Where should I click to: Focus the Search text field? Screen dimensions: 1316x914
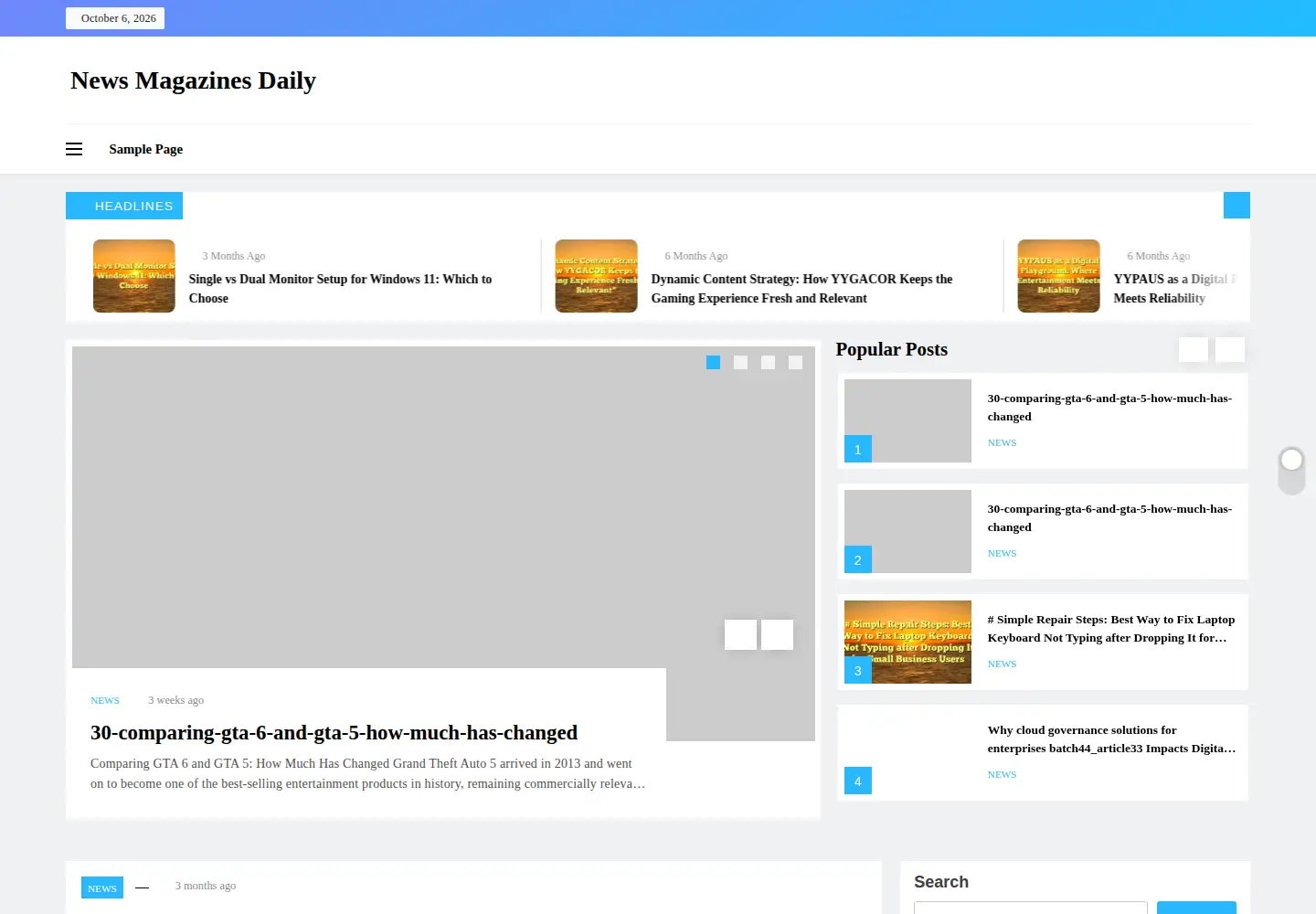pyautogui.click(x=1031, y=908)
